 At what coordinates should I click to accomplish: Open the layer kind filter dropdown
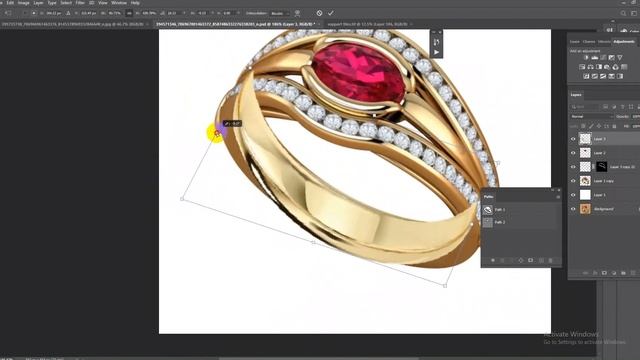(x=586, y=107)
